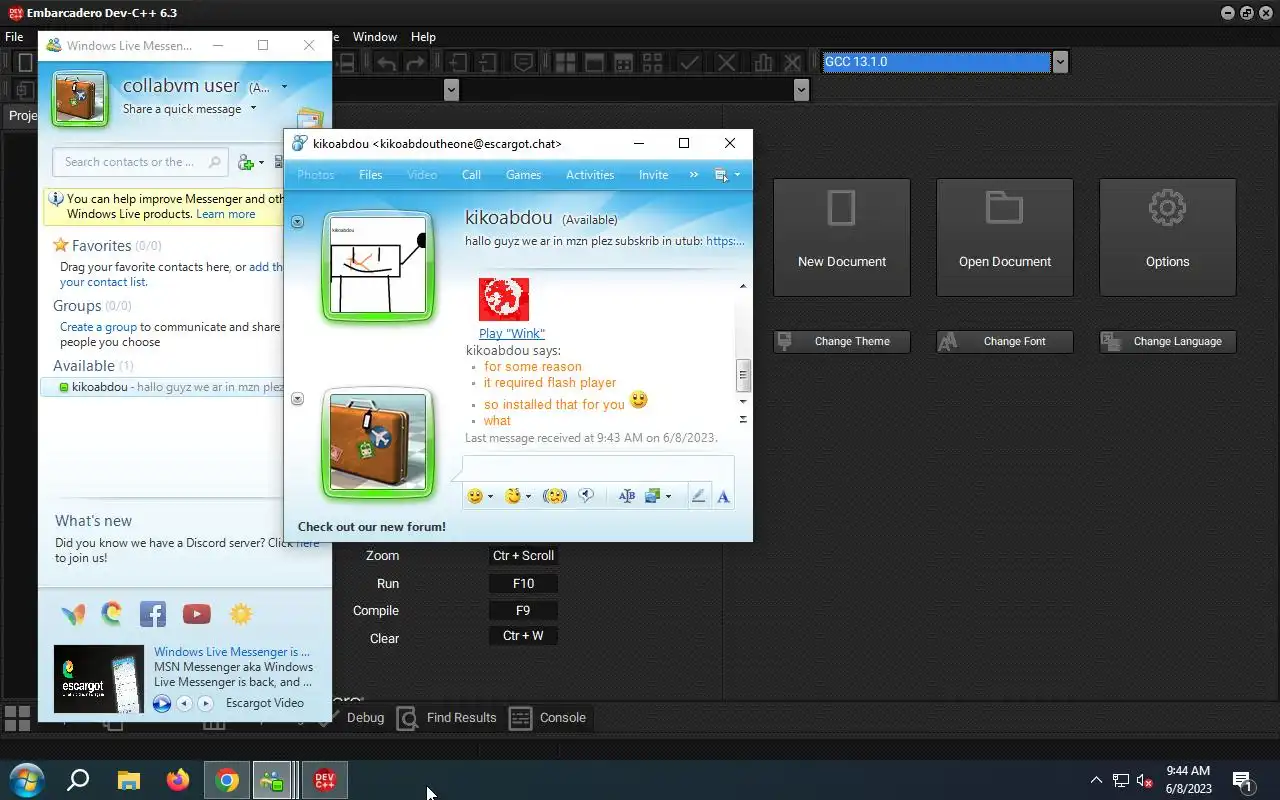Click the redo arrow in Dev-C++ toolbar
The height and width of the screenshot is (800, 1280).
click(415, 62)
